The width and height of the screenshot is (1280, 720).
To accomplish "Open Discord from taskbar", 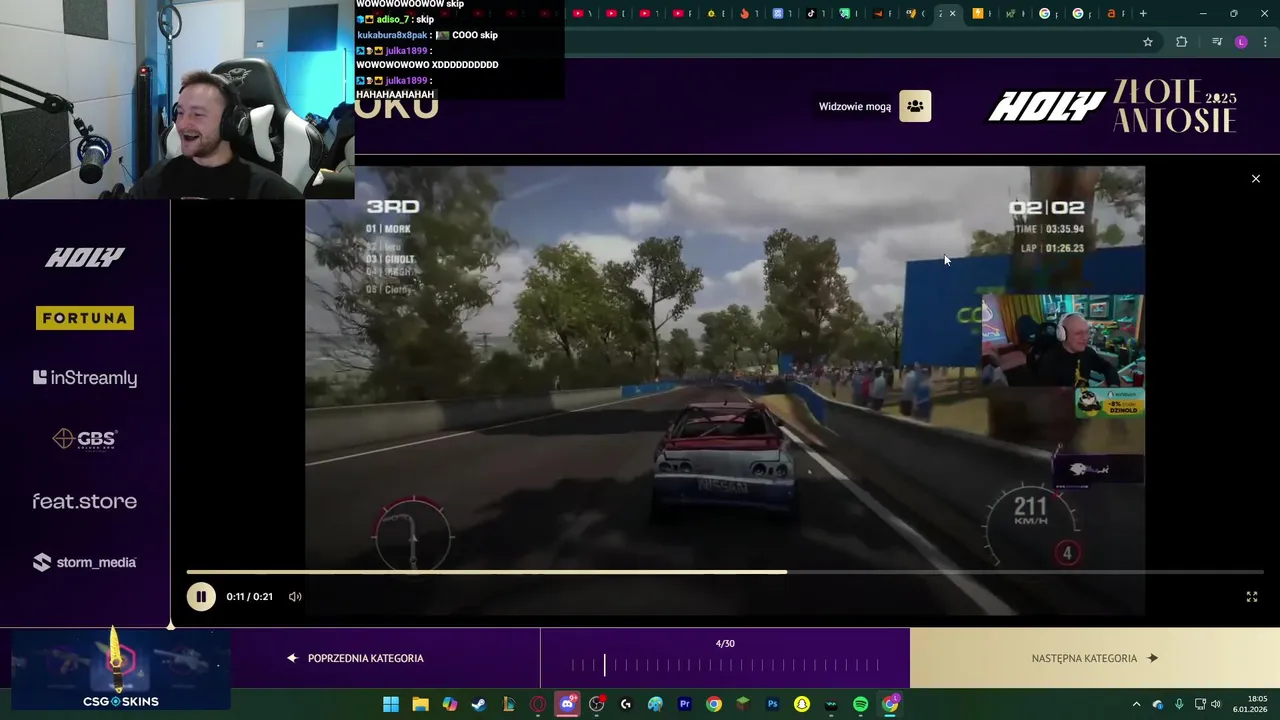I will point(567,704).
